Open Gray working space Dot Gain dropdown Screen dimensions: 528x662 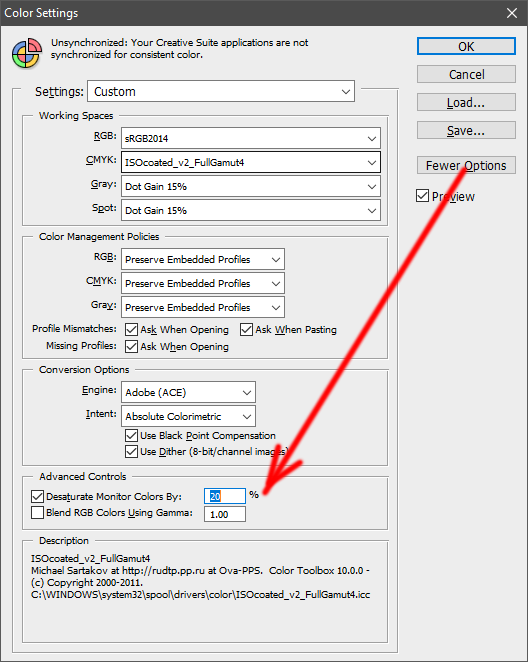click(251, 186)
